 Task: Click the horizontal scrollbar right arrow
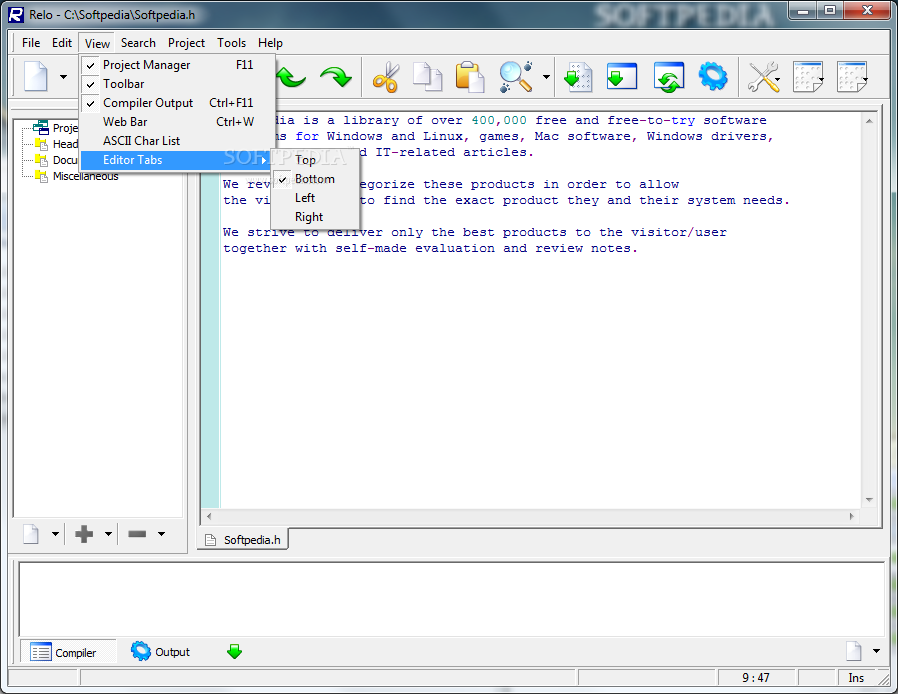(x=852, y=516)
